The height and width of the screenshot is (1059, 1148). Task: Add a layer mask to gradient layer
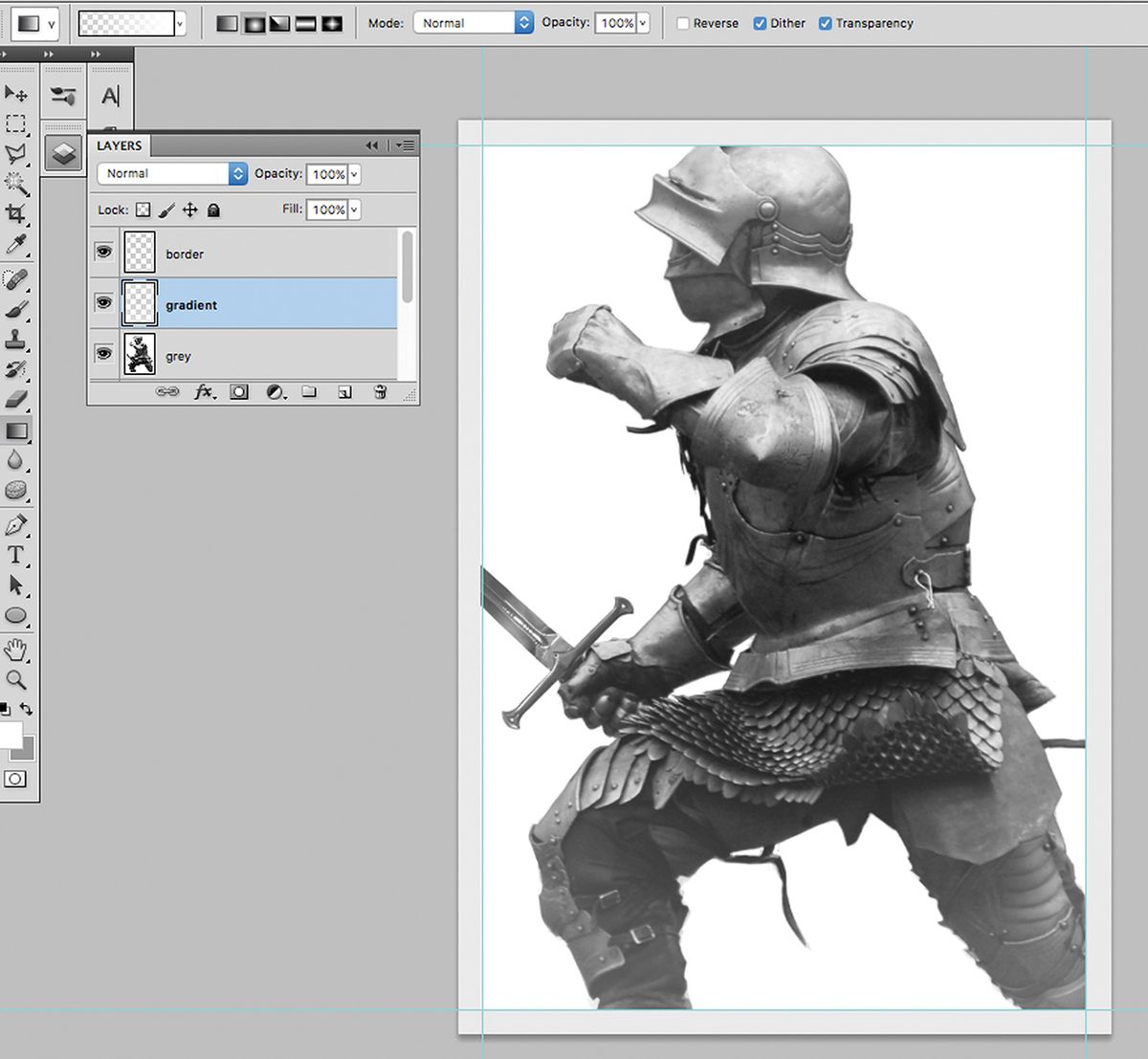pos(239,391)
